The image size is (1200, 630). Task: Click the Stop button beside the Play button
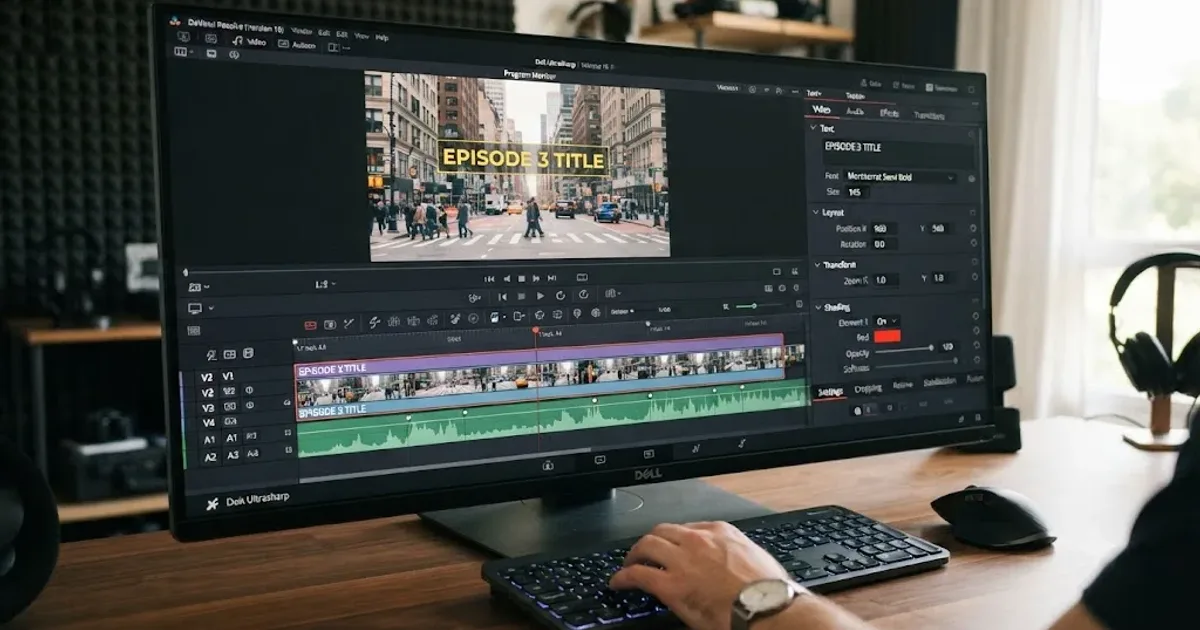click(521, 296)
